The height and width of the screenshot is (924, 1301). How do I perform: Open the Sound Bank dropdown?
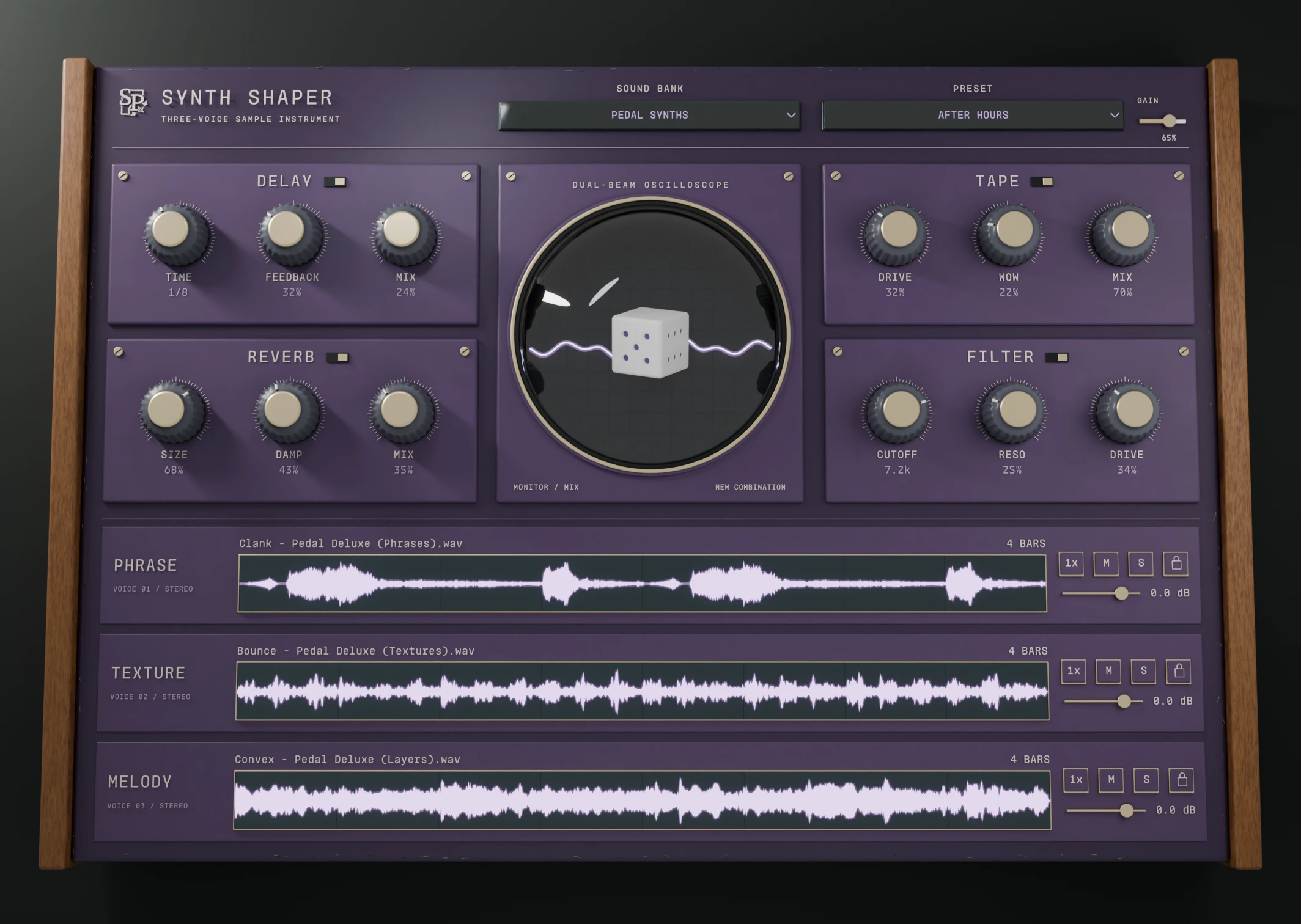tap(649, 115)
